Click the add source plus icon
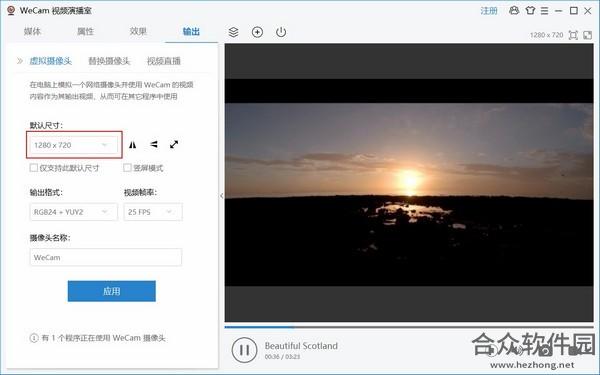600x375 pixels. [x=257, y=32]
